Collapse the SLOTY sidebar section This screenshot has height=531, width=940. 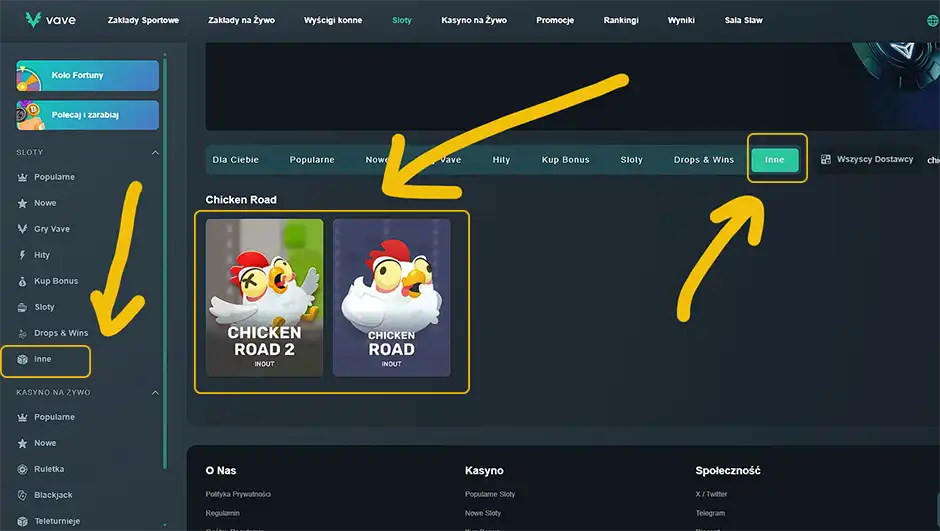click(x=155, y=153)
